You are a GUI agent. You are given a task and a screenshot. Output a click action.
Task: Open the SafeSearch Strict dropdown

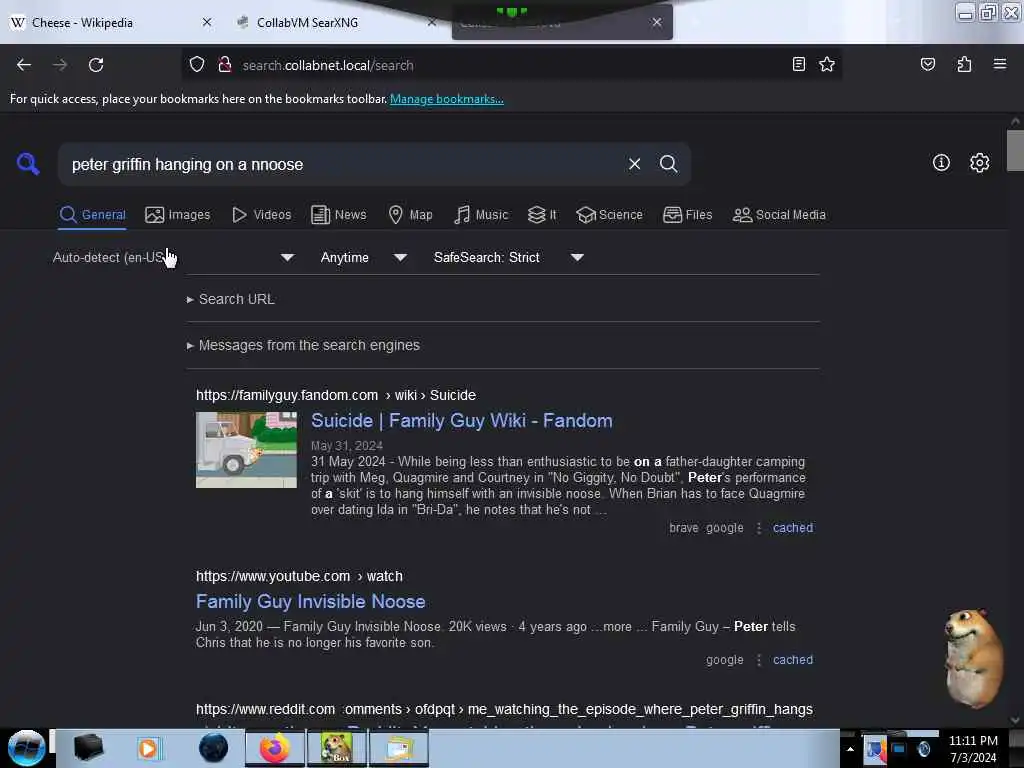tap(509, 257)
